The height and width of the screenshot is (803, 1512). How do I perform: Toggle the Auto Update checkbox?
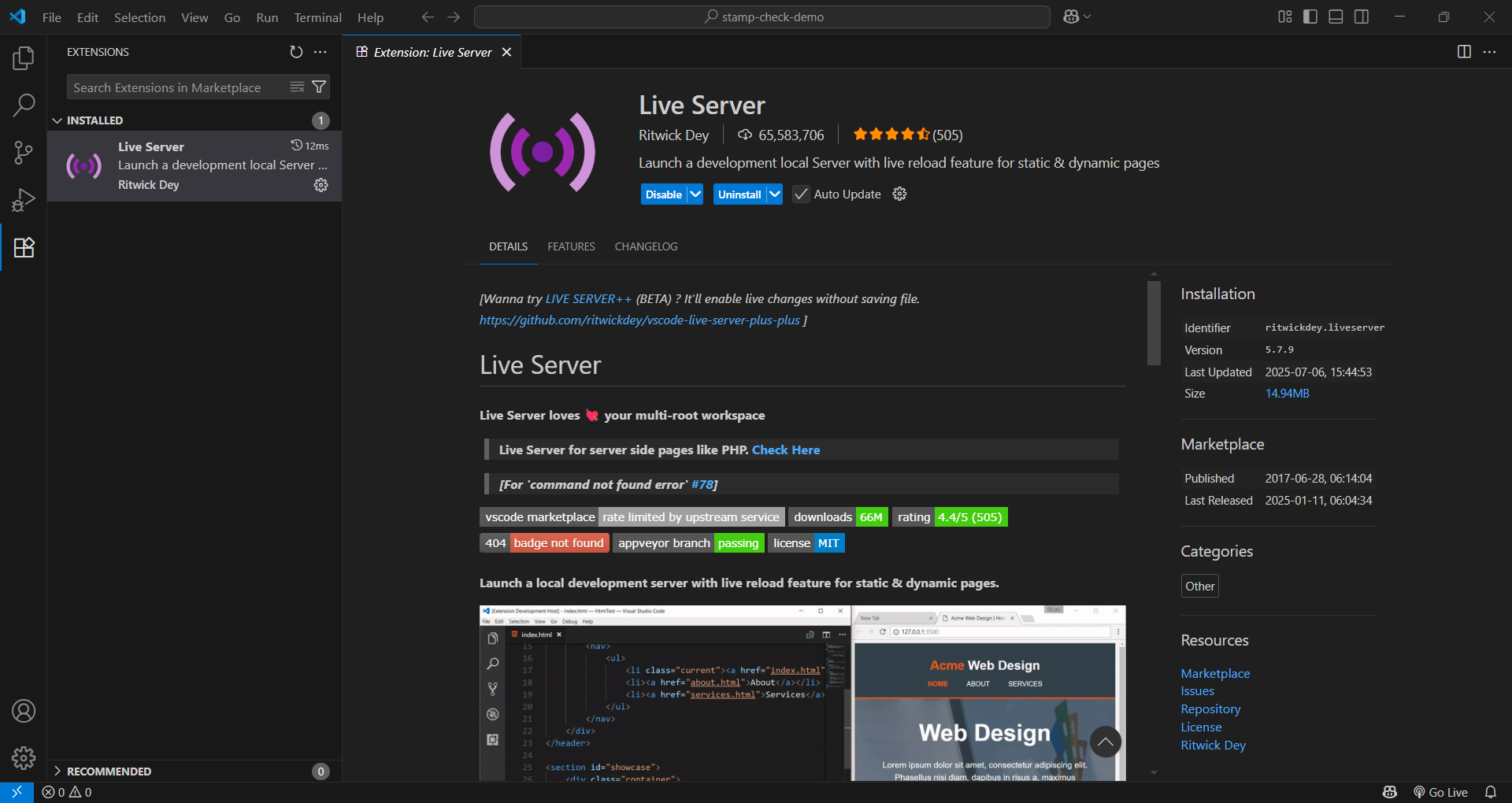801,194
